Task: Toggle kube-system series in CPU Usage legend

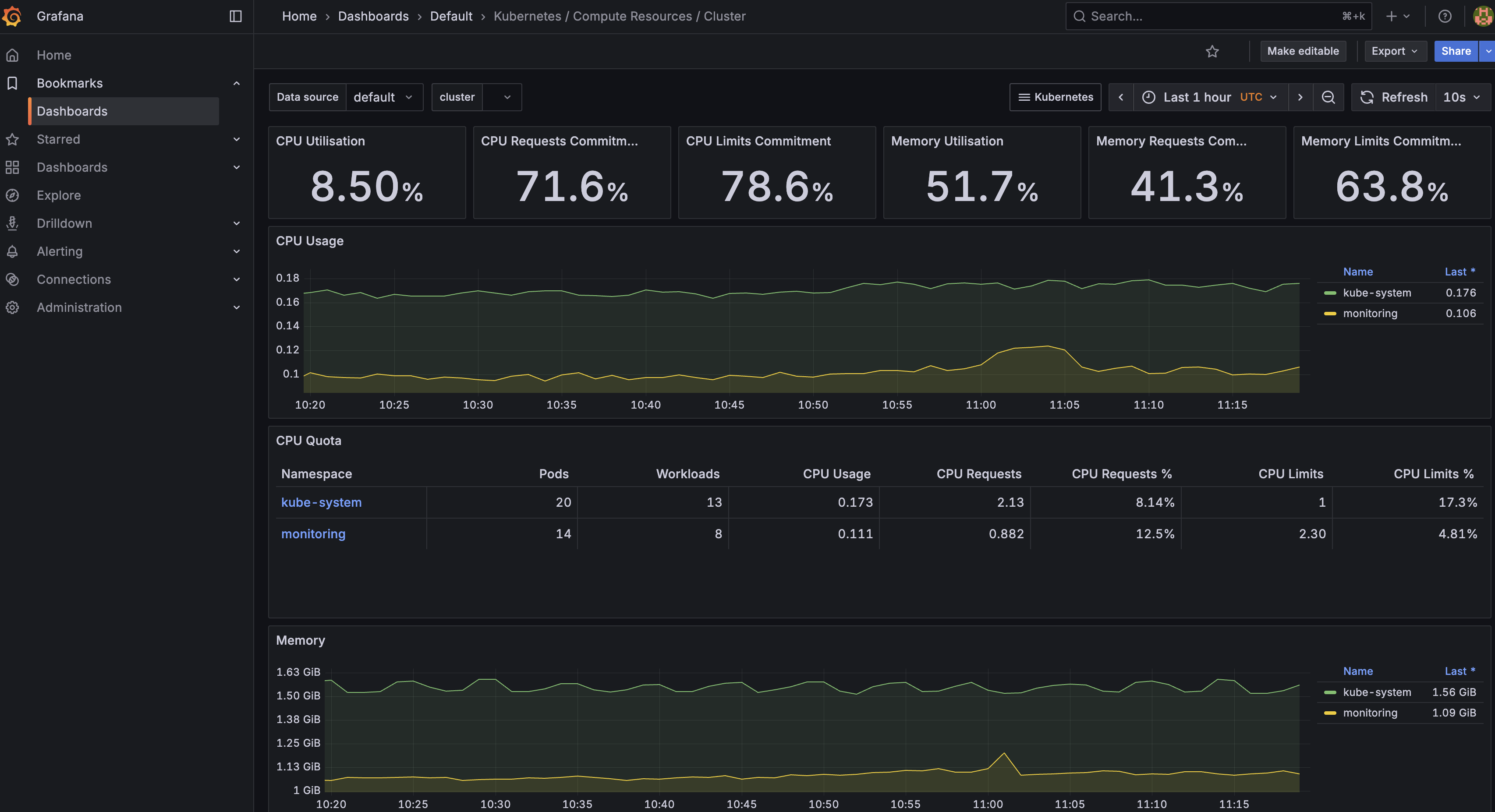Action: [x=1377, y=293]
